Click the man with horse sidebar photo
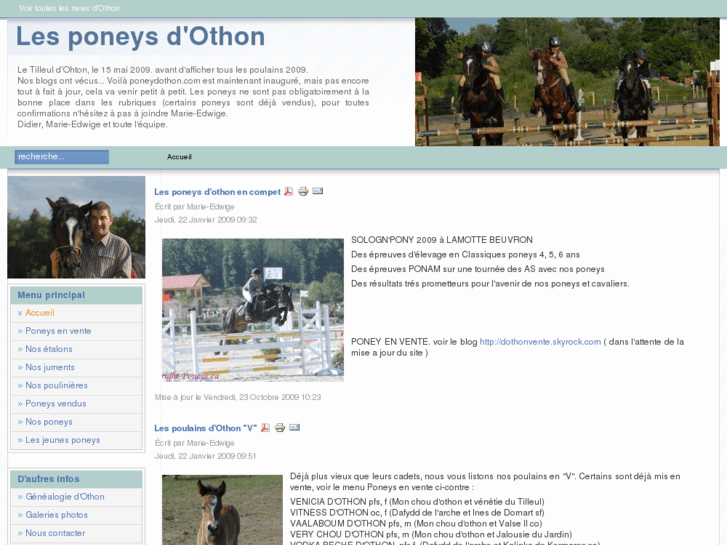This screenshot has width=727, height=545. (x=76, y=227)
